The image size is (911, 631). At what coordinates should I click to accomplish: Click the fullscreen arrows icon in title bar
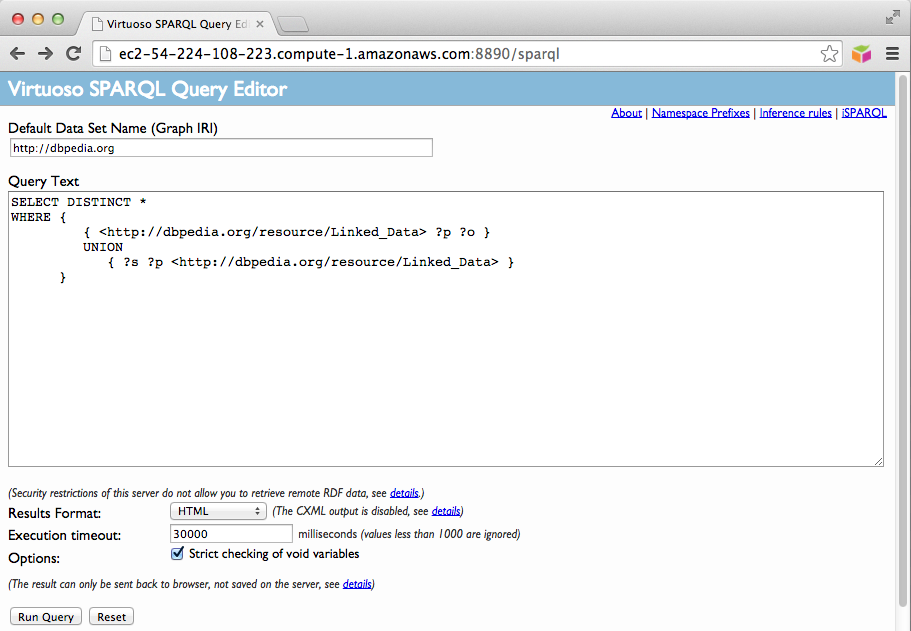click(892, 17)
